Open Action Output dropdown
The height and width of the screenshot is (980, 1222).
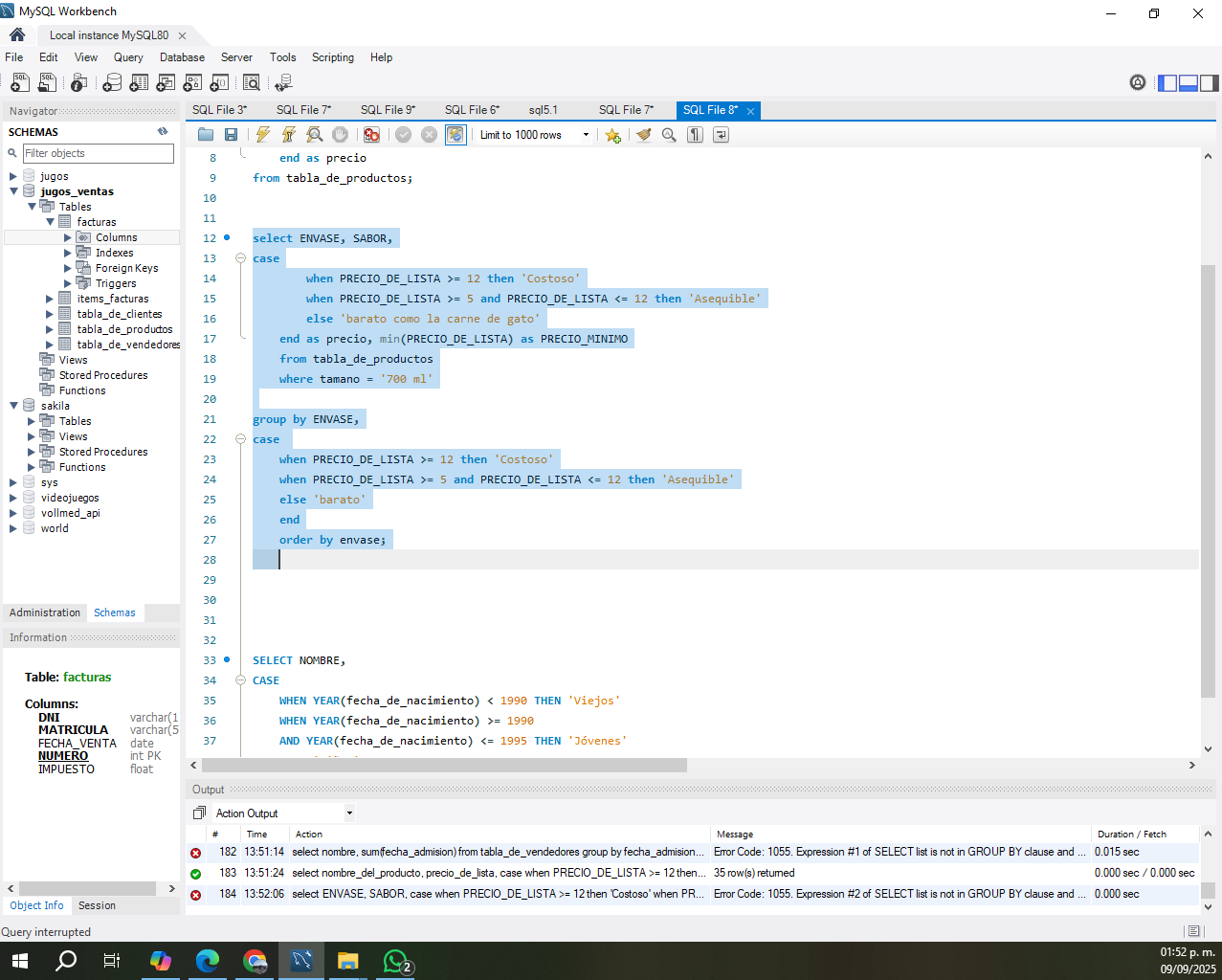(349, 813)
